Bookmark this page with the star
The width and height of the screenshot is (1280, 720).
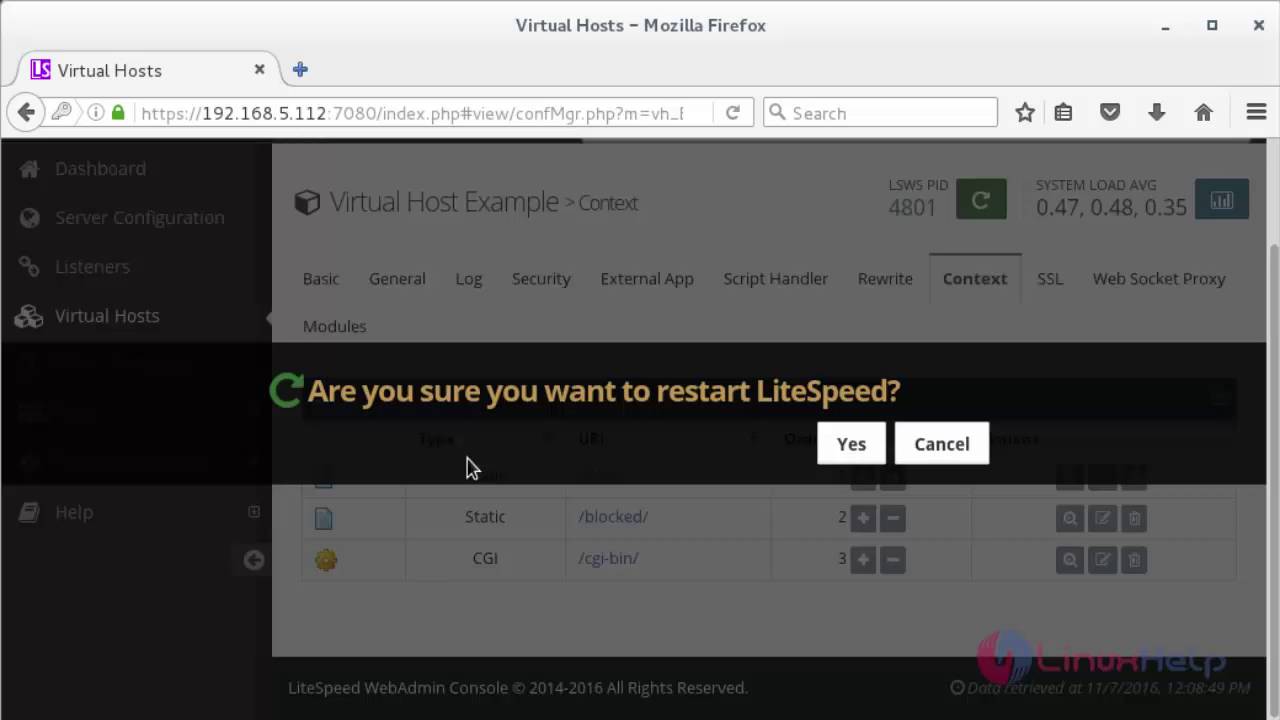pyautogui.click(x=1025, y=113)
